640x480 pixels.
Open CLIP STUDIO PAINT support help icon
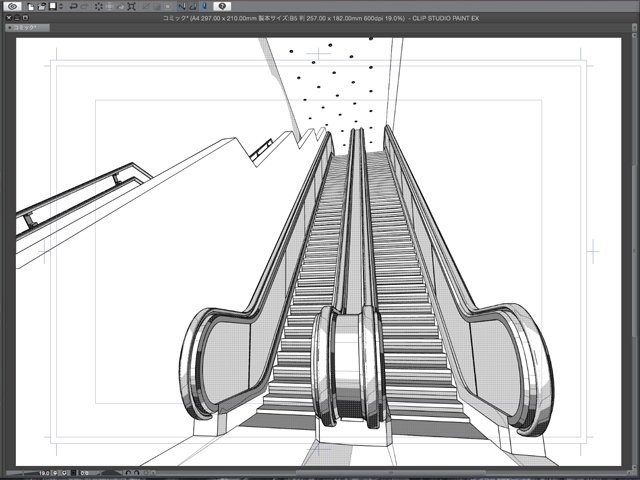click(x=222, y=6)
